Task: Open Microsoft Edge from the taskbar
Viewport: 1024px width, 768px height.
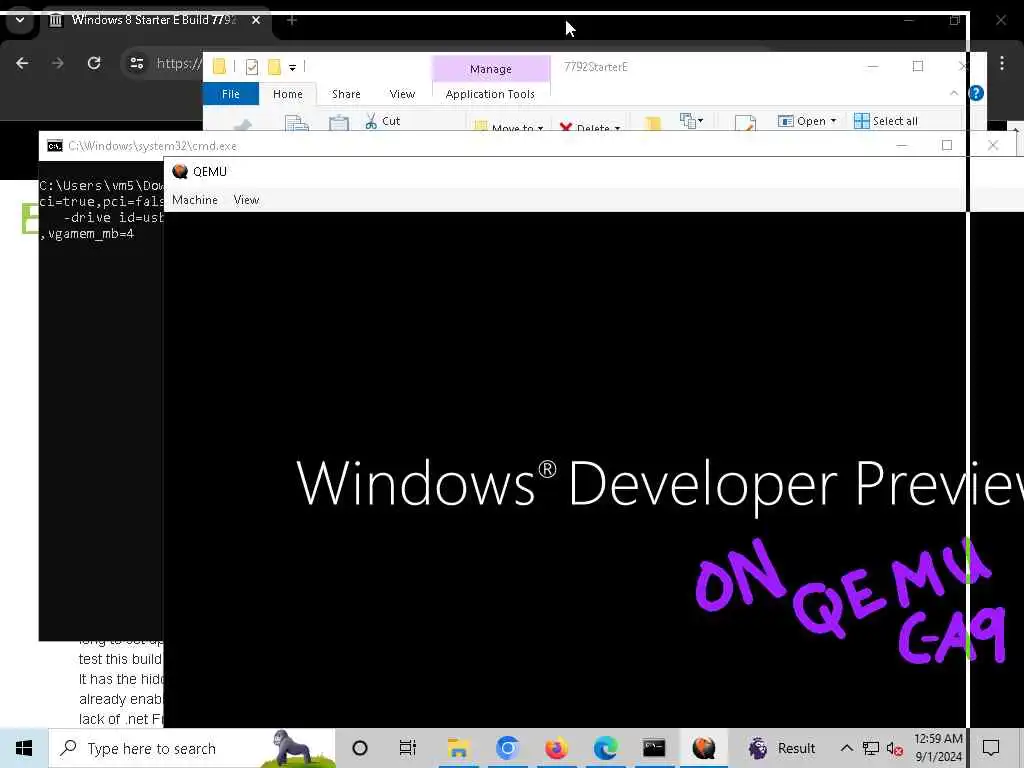Action: point(605,748)
